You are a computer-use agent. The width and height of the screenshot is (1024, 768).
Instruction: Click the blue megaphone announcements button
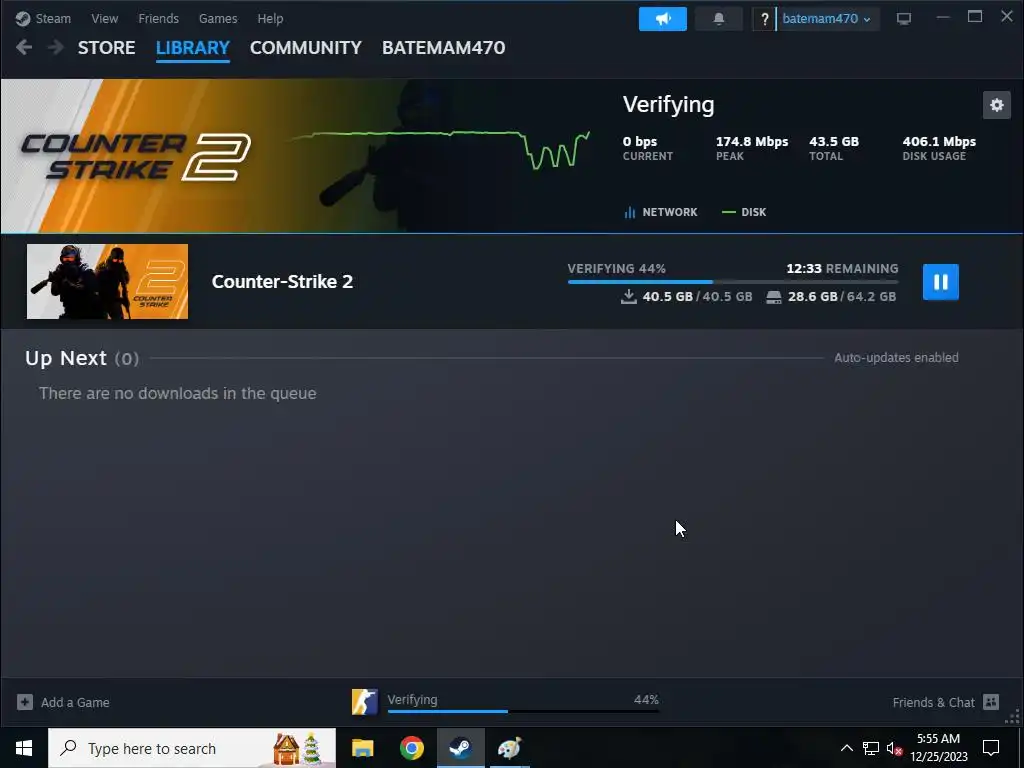[x=662, y=19]
